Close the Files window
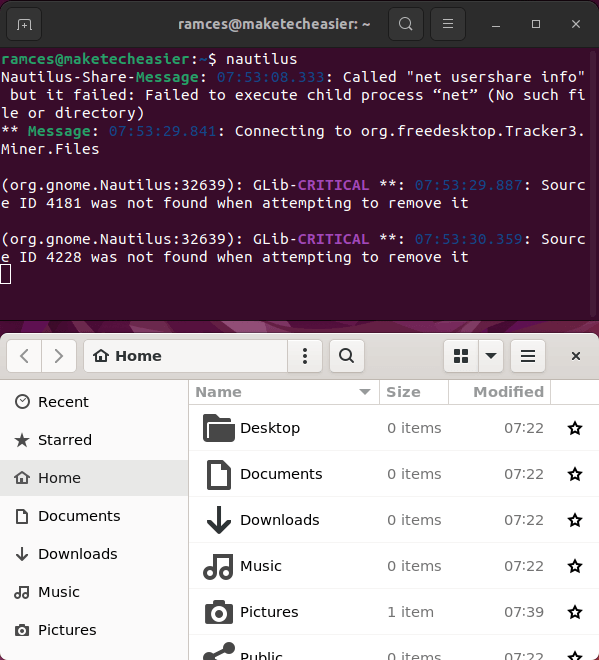 [x=576, y=356]
